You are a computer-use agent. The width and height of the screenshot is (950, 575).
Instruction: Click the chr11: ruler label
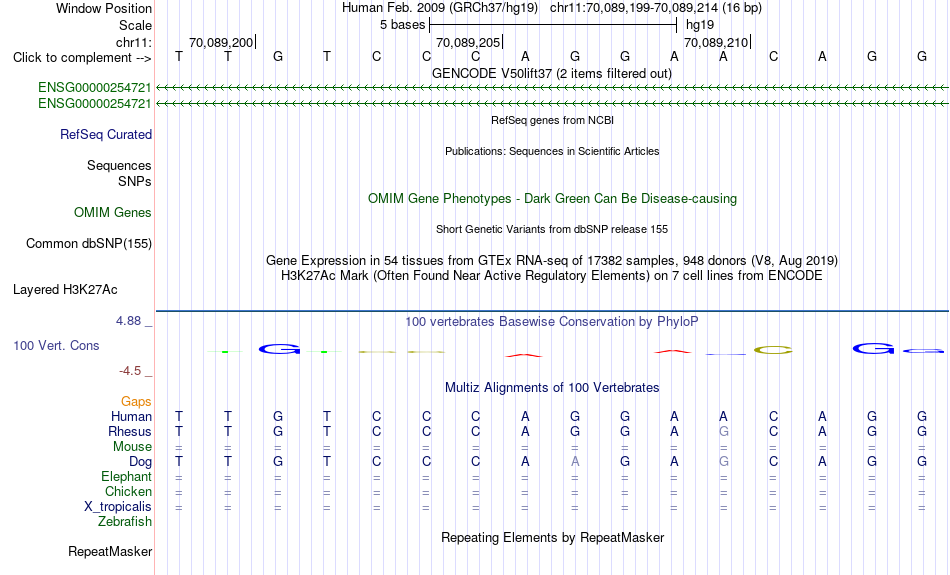click(134, 42)
